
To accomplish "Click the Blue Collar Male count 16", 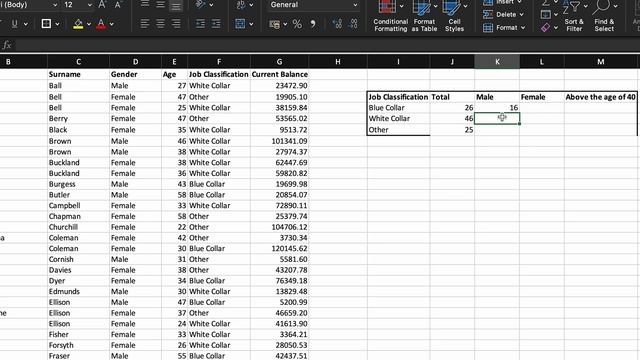I will point(497,108).
